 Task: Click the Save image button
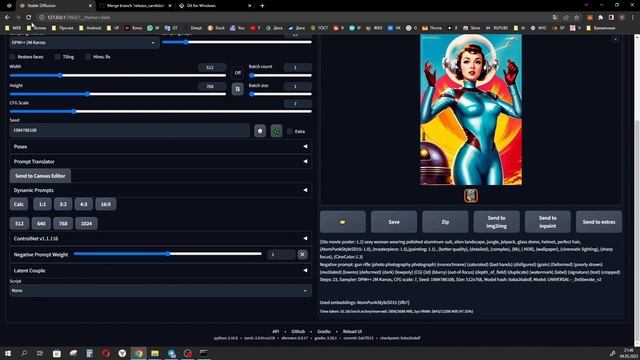(394, 222)
